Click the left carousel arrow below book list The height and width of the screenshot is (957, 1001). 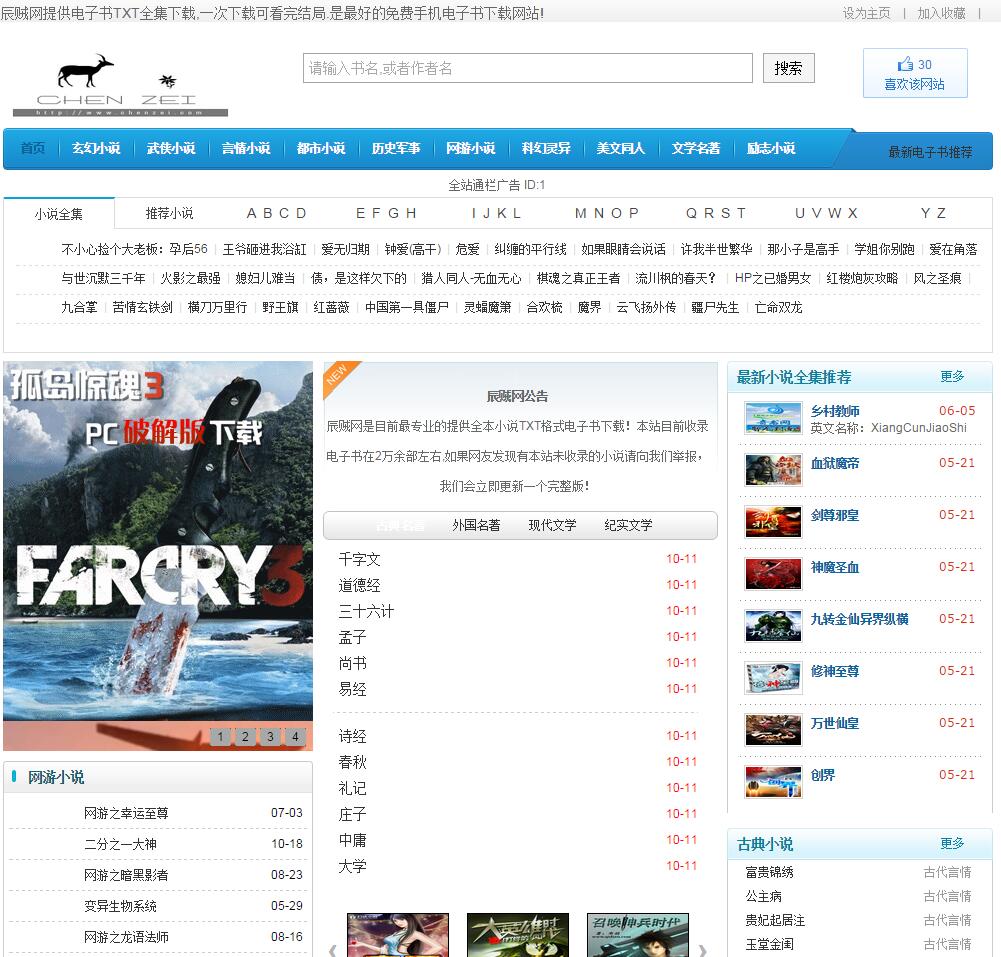tap(333, 950)
